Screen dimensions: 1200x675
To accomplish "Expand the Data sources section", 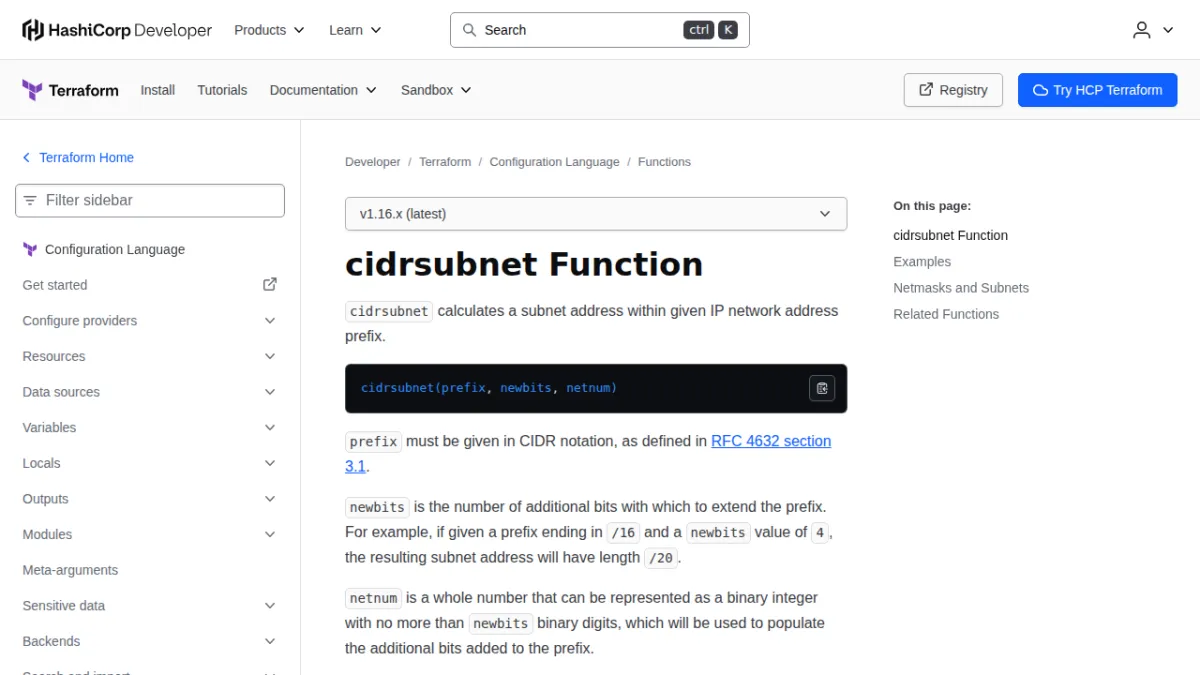I will click(270, 392).
